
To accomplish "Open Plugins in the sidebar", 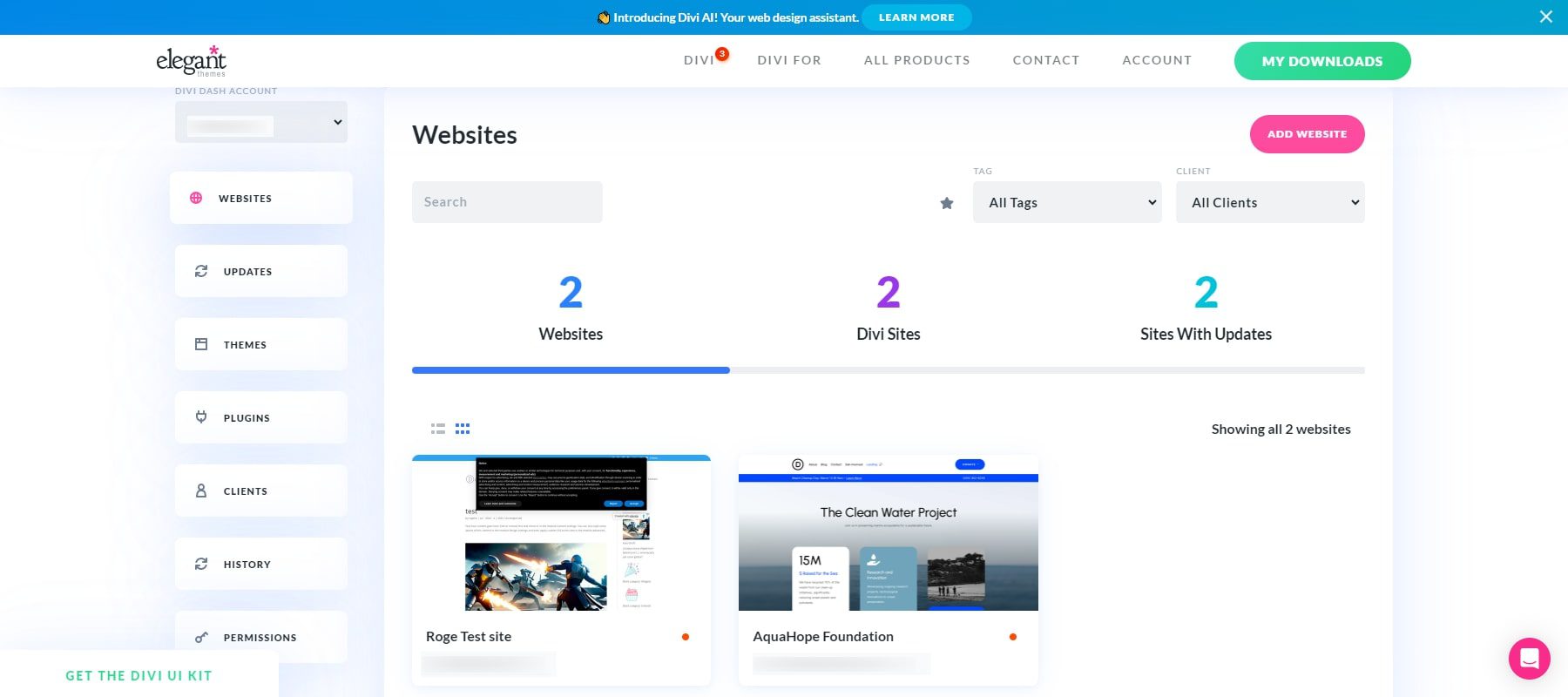I will coord(261,417).
